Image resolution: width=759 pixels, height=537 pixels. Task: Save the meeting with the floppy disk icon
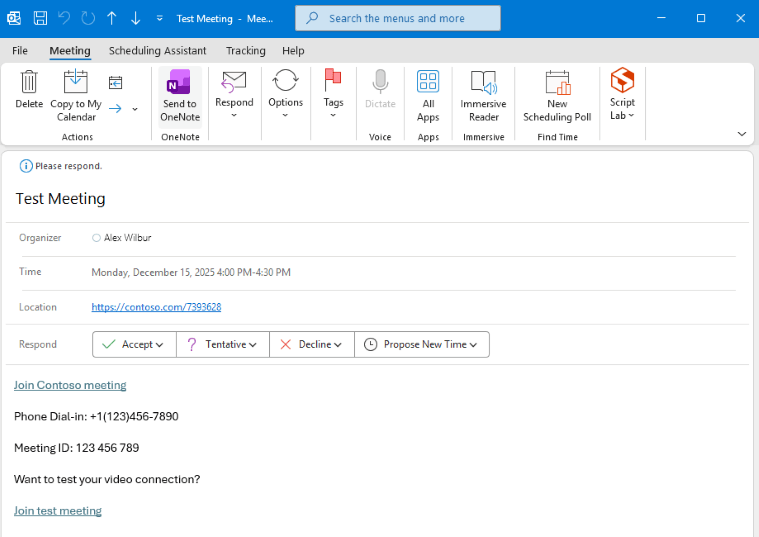pos(40,18)
